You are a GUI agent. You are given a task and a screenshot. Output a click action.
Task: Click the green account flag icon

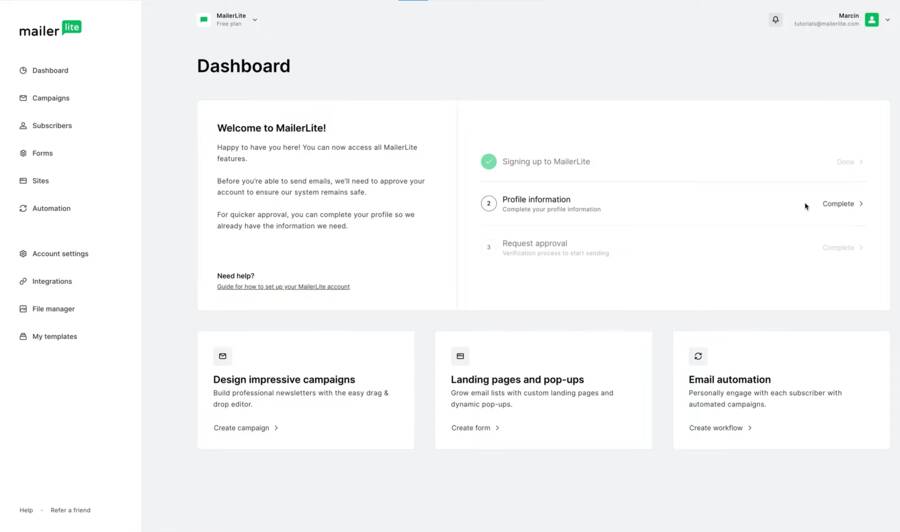pyautogui.click(x=204, y=20)
